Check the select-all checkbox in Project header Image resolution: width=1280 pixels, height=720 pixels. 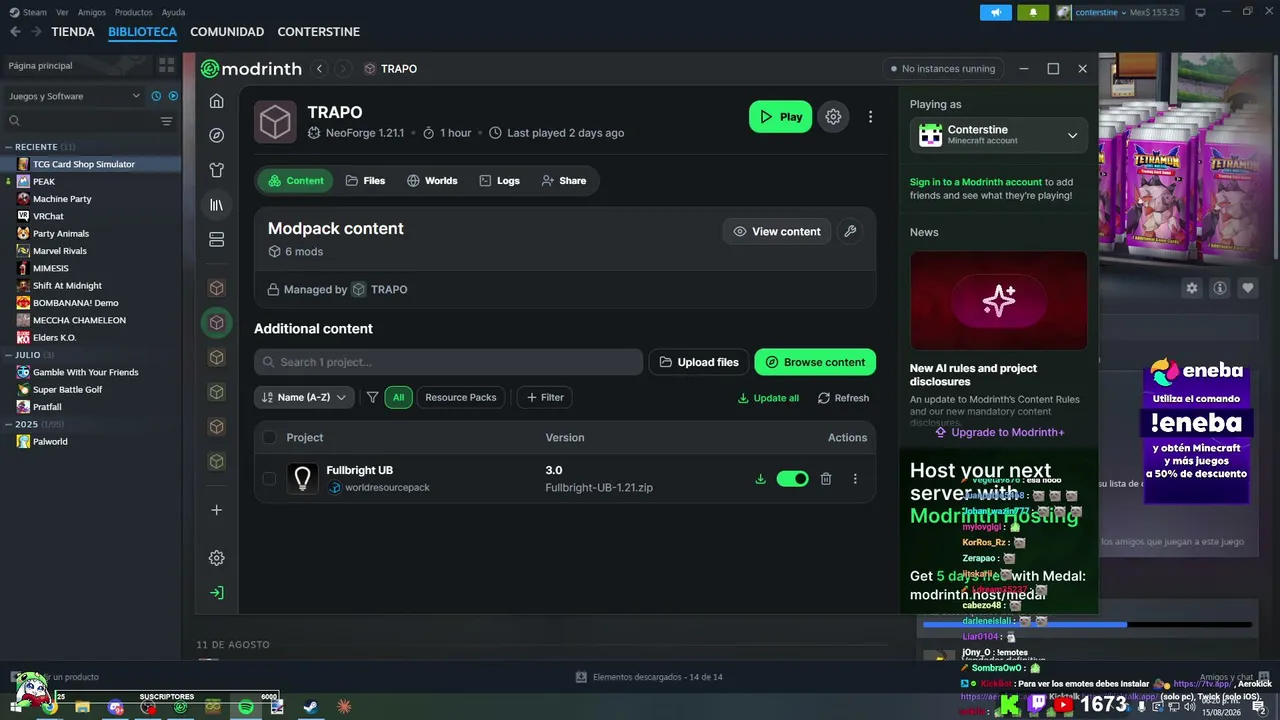click(x=269, y=437)
